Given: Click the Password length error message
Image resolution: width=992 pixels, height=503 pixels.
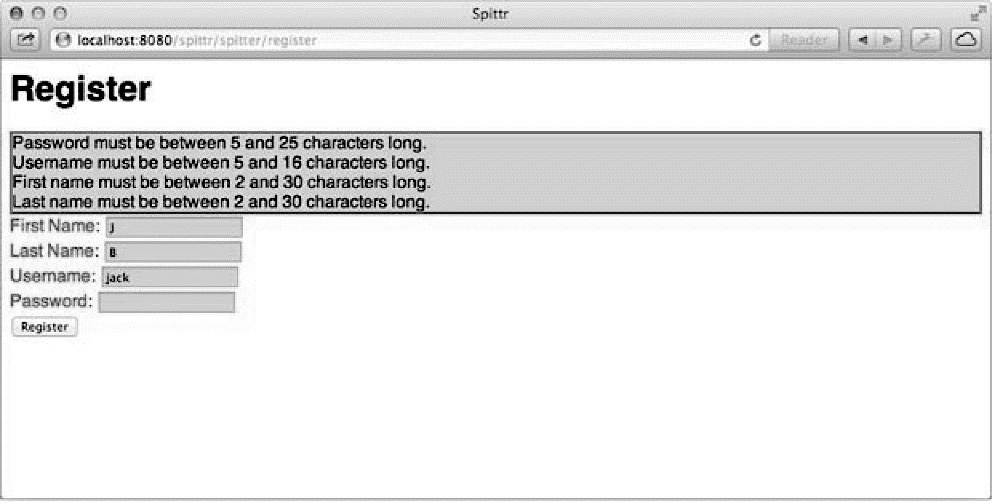Looking at the screenshot, I should [220, 142].
